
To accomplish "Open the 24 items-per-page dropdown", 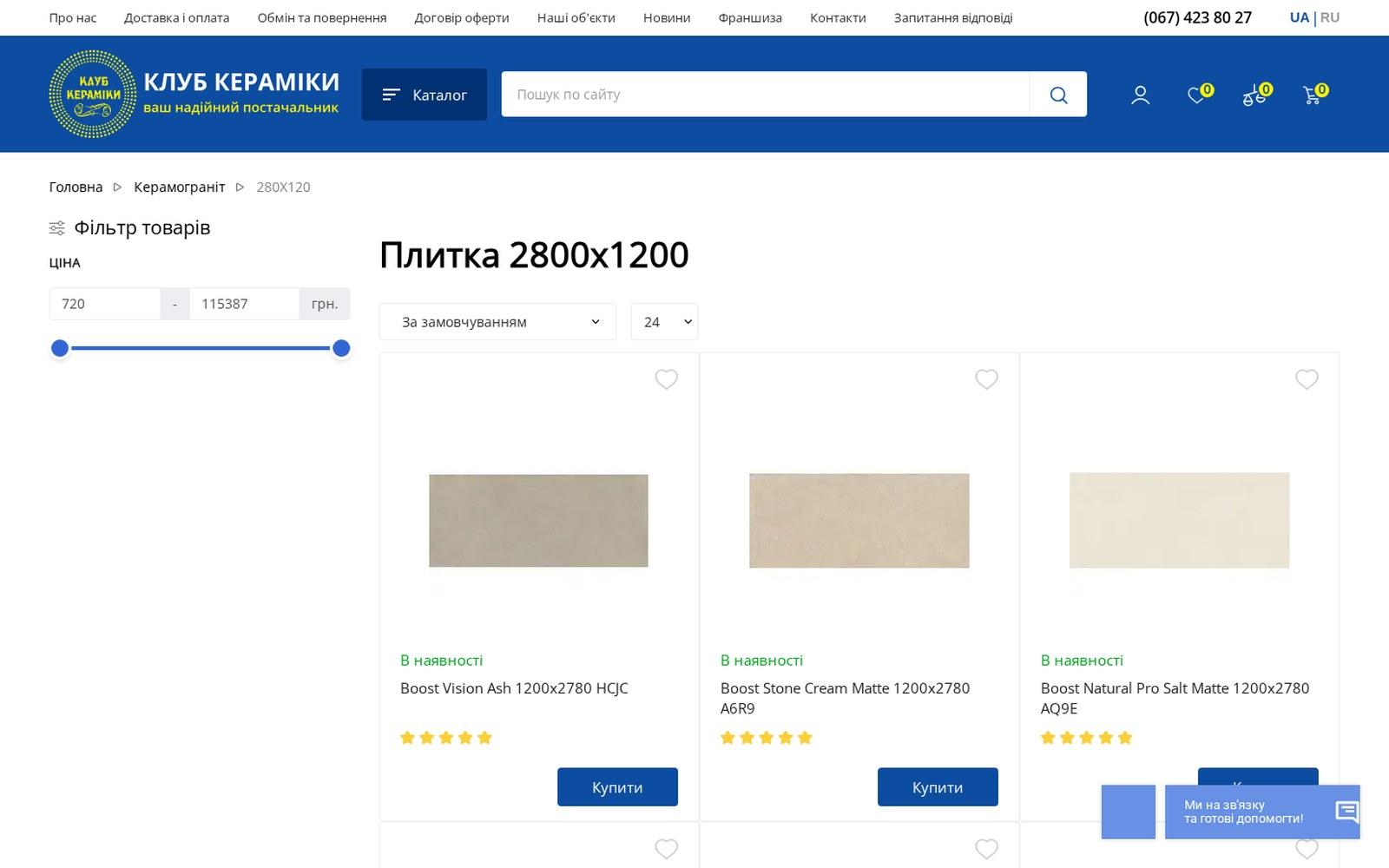I will (664, 322).
